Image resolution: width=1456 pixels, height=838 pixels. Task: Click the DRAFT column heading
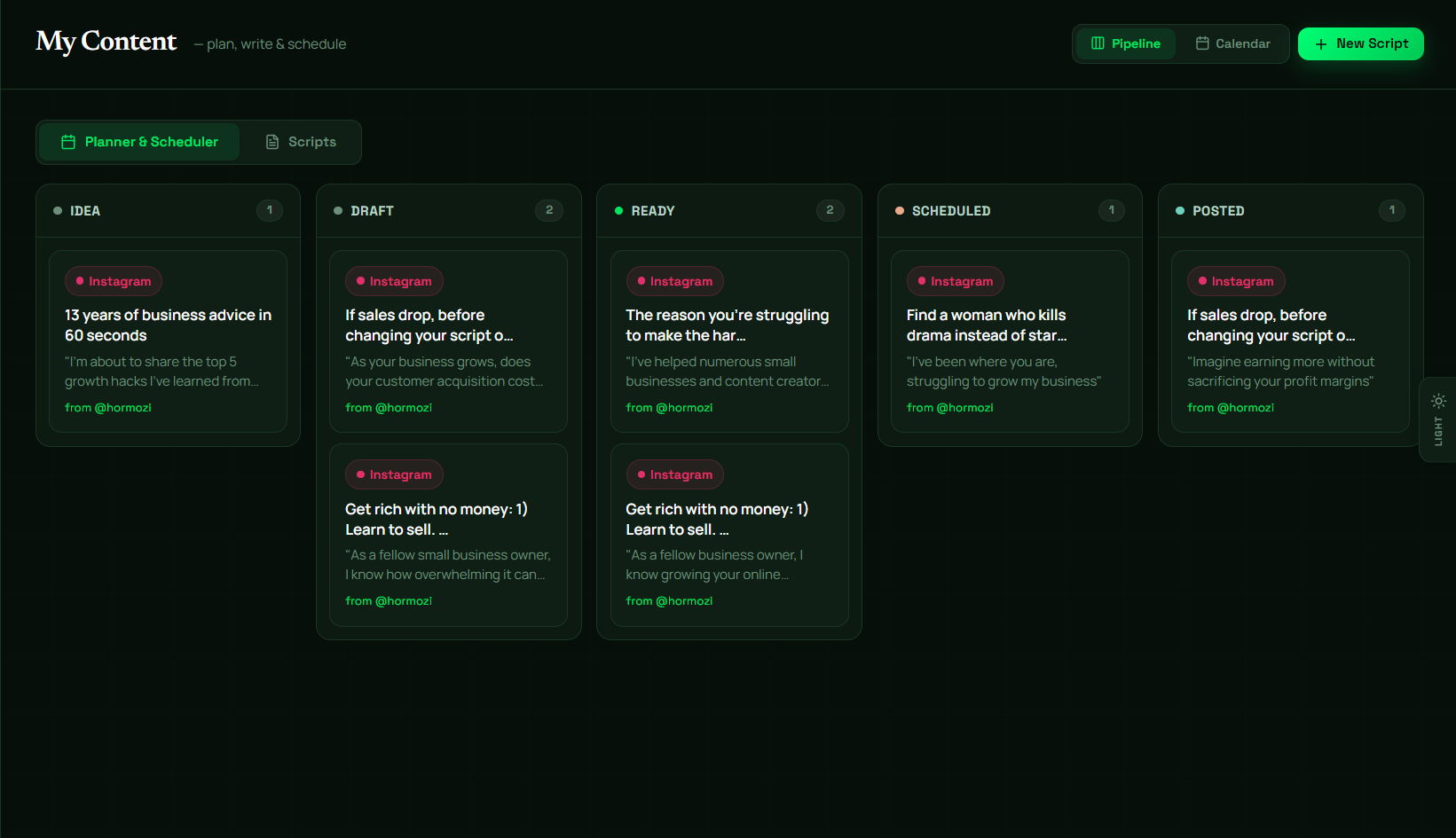tap(373, 211)
